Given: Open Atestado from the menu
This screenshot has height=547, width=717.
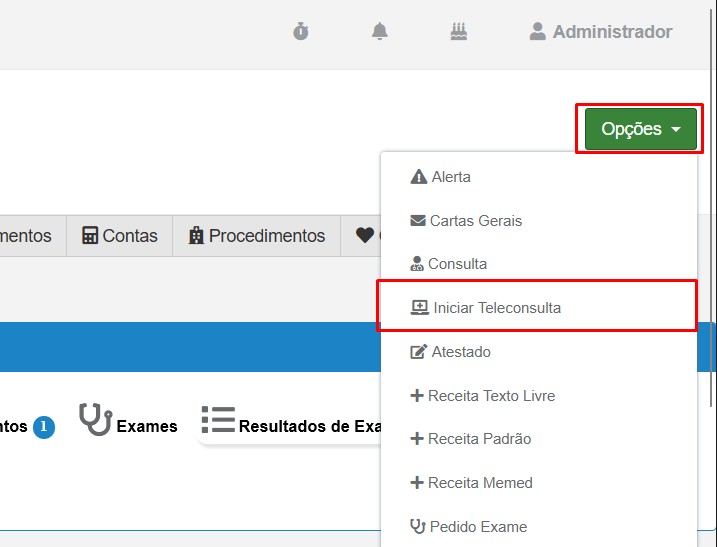Looking at the screenshot, I should [x=460, y=352].
